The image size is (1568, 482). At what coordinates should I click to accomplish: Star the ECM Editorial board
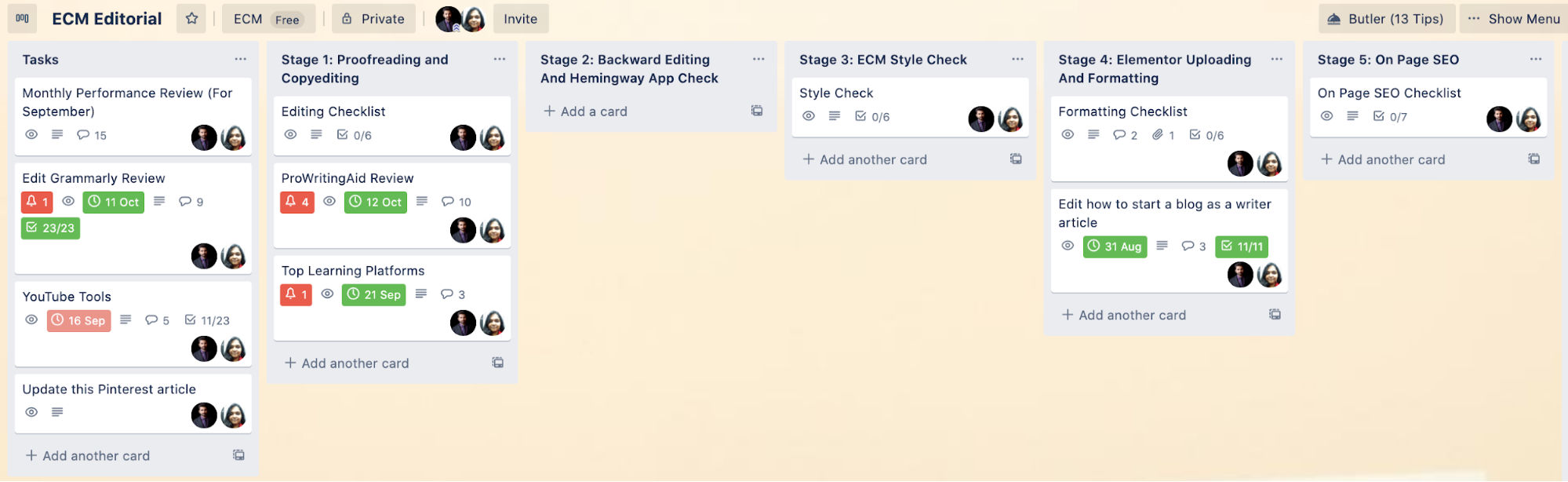click(191, 19)
